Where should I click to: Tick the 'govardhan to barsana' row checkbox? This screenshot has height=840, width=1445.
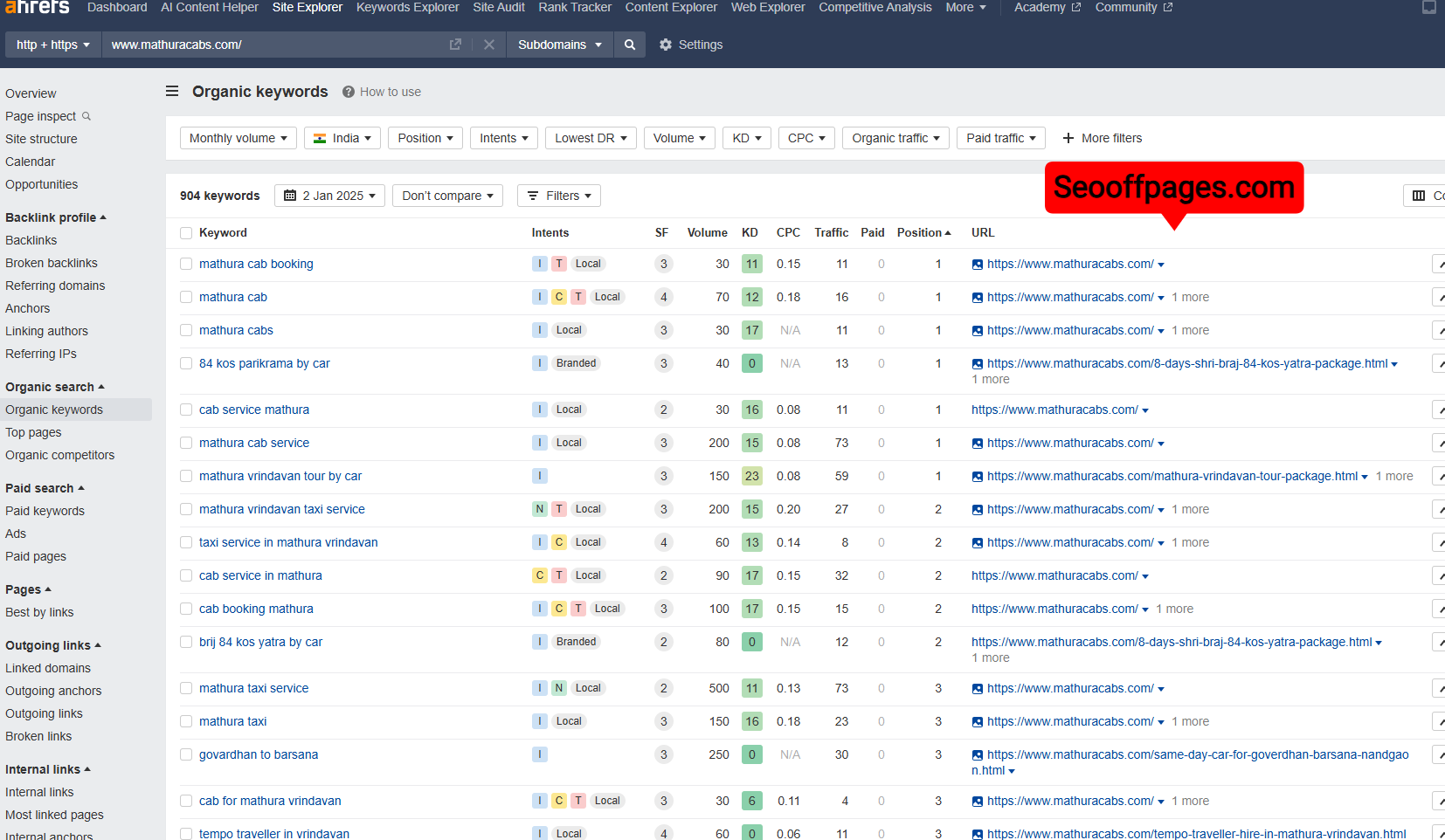[186, 754]
